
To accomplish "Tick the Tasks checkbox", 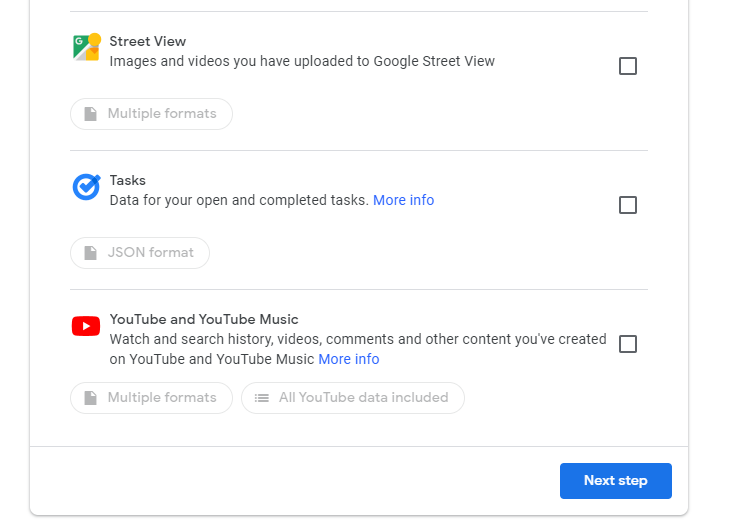I will (628, 205).
